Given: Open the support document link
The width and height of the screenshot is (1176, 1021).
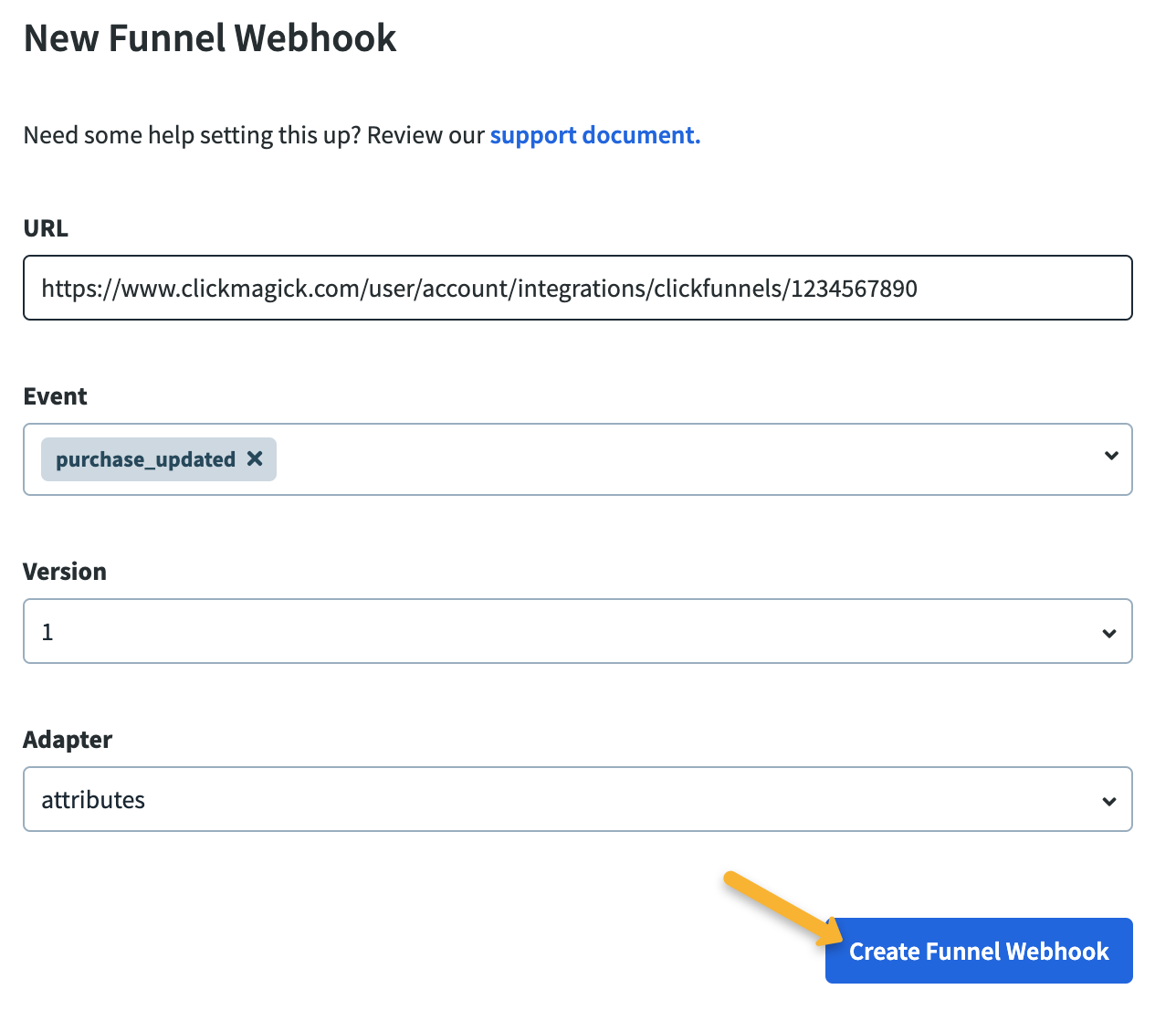Looking at the screenshot, I should 594,135.
